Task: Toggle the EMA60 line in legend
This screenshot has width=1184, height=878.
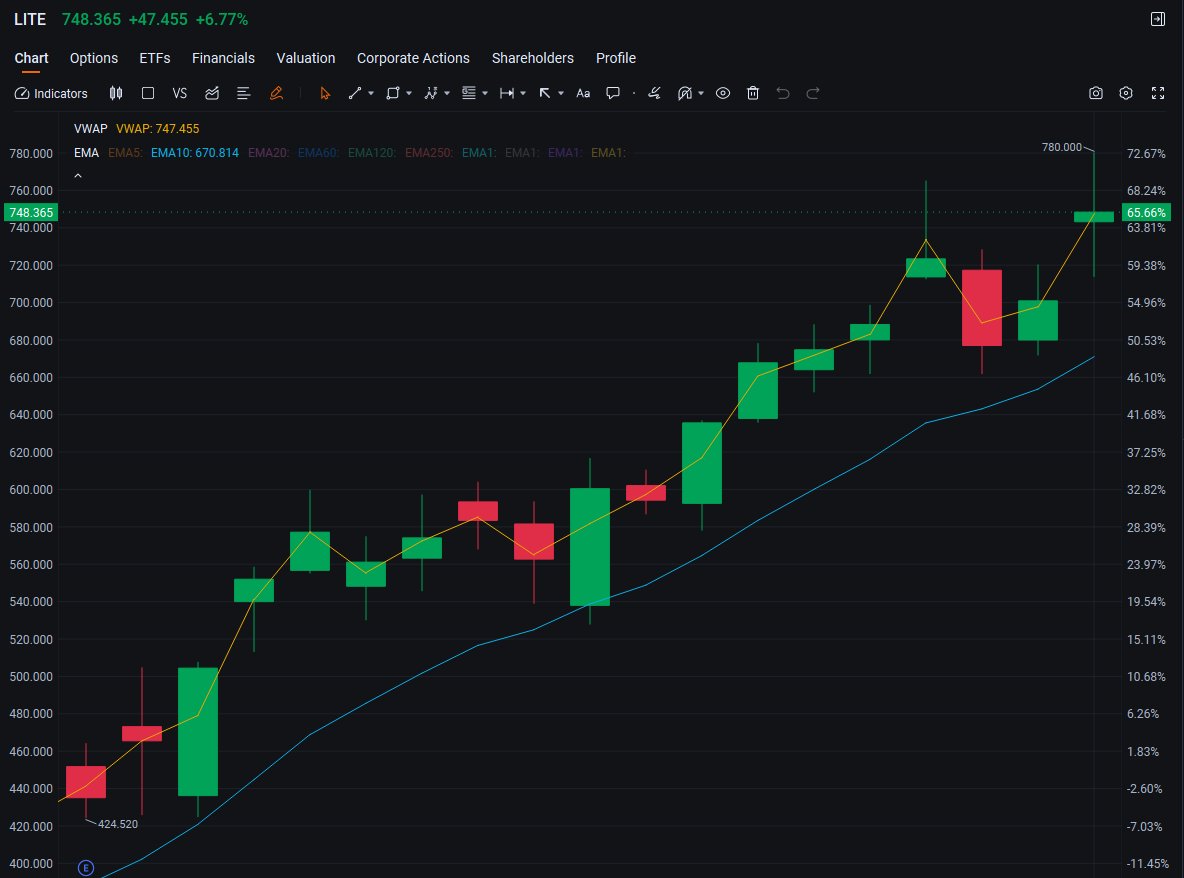Action: [318, 153]
